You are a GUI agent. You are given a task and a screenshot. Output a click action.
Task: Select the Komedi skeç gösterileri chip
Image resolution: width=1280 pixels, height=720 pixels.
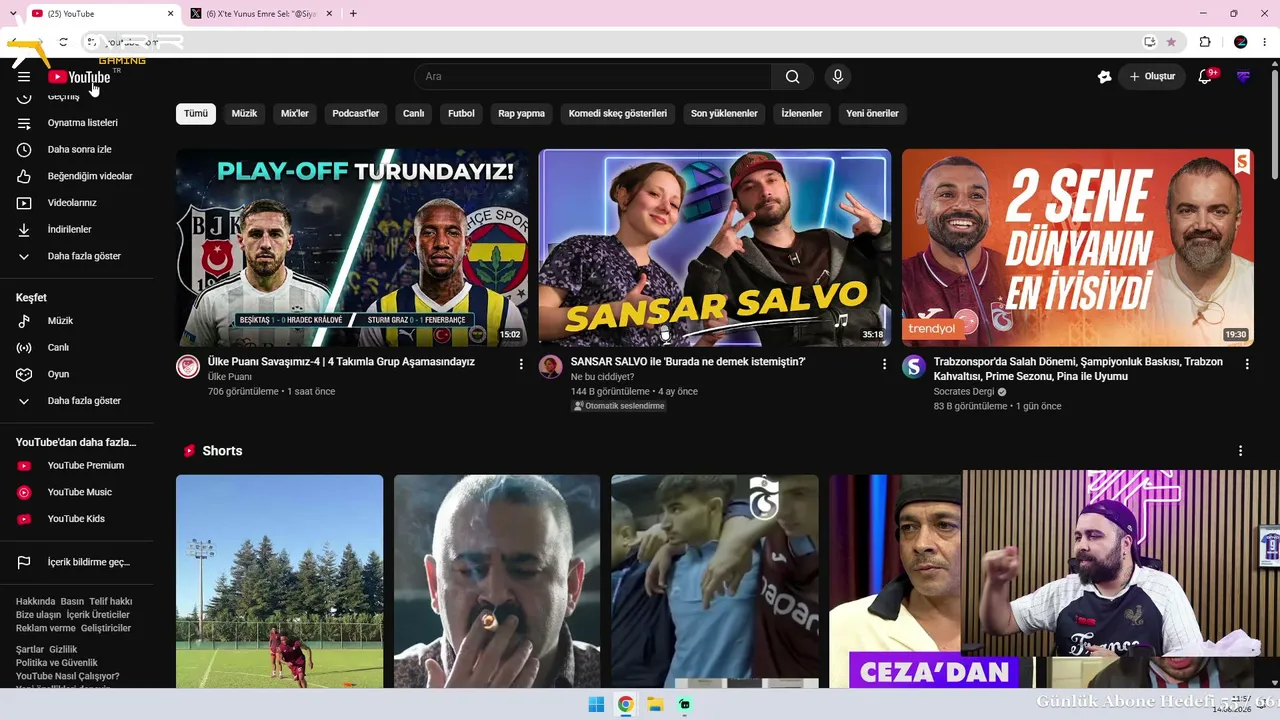618,114
